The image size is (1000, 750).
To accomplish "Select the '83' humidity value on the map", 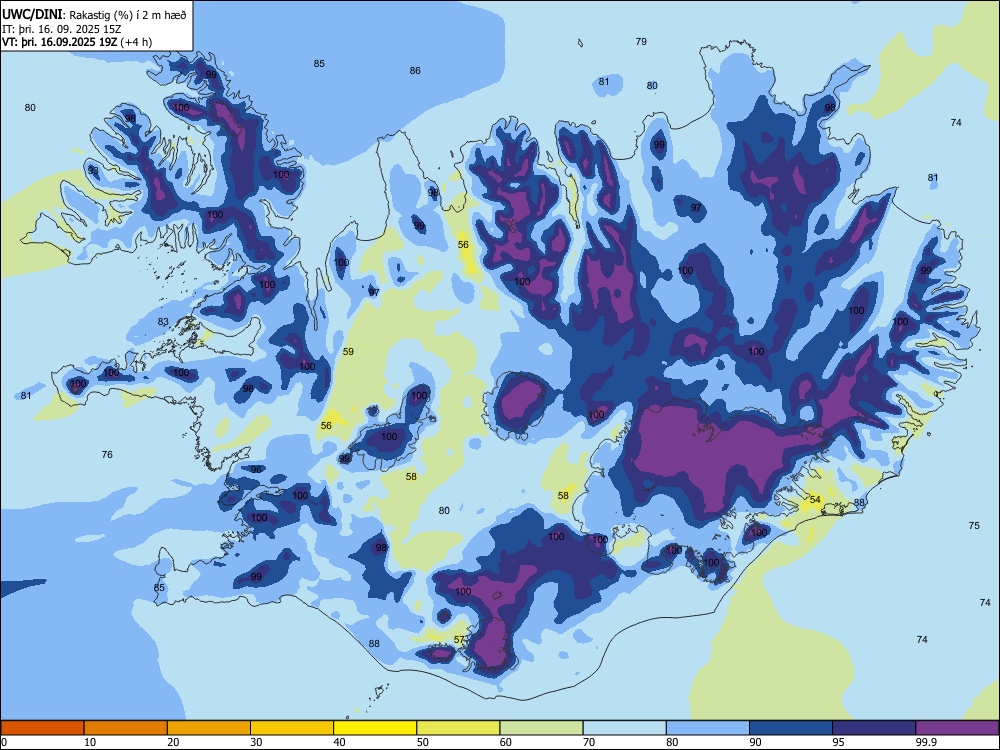I will (163, 321).
